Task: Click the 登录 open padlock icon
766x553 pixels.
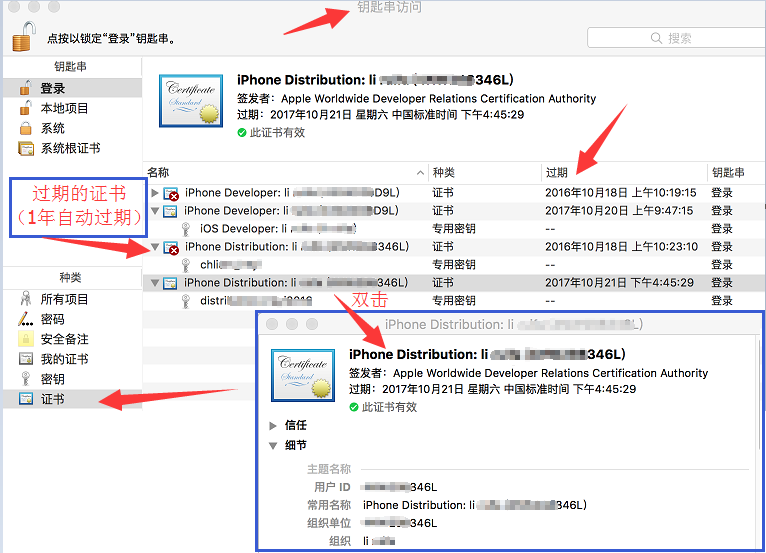Action: 25,88
